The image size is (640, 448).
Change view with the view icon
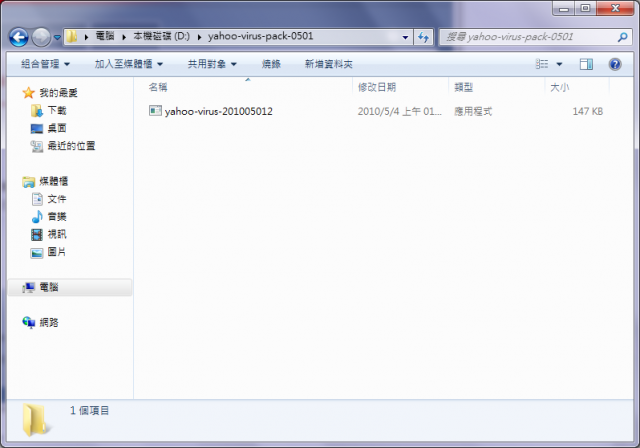point(542,64)
